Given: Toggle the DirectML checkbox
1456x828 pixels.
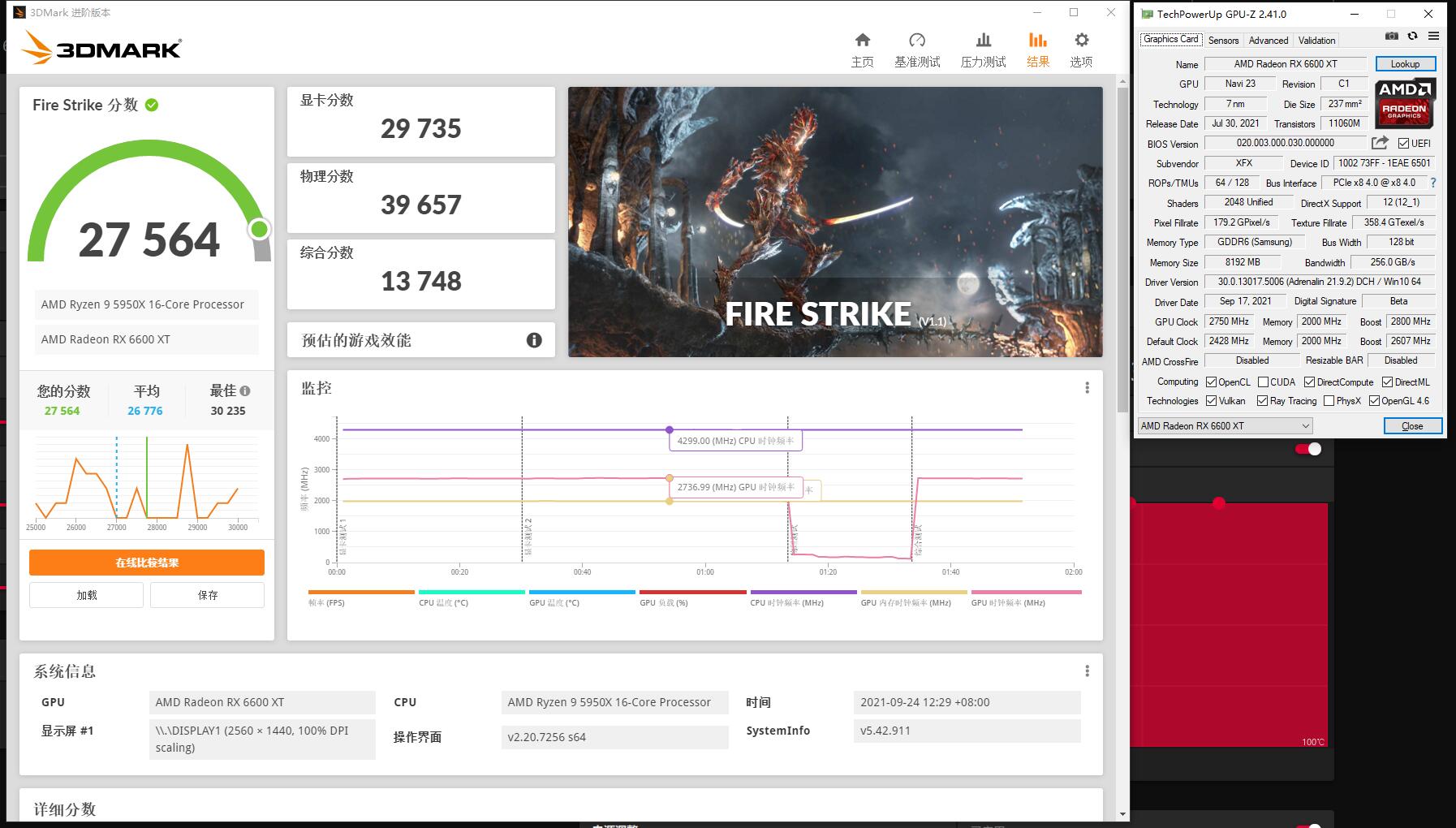Looking at the screenshot, I should click(x=1387, y=382).
